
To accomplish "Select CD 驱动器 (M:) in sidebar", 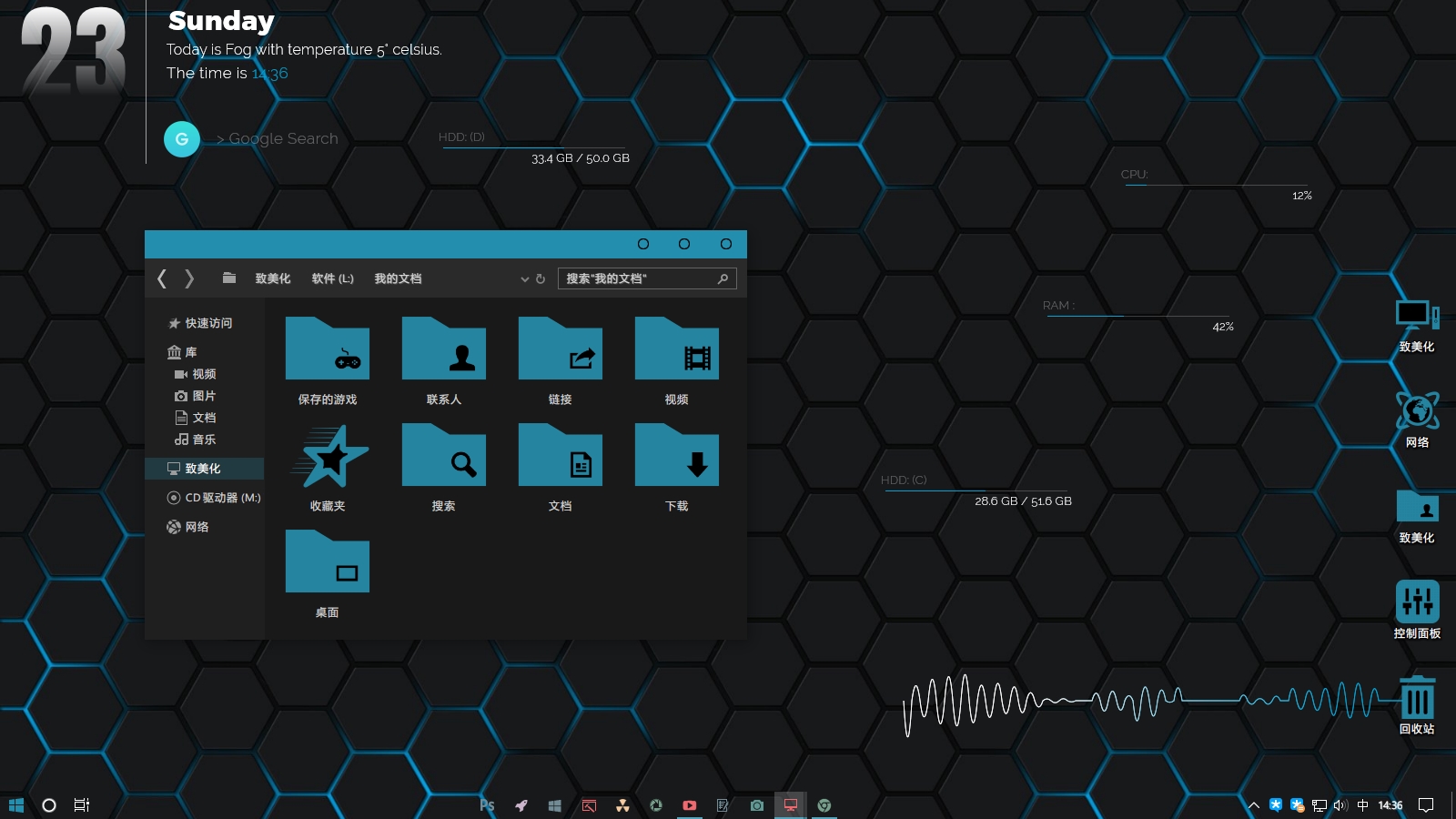I will [x=214, y=498].
